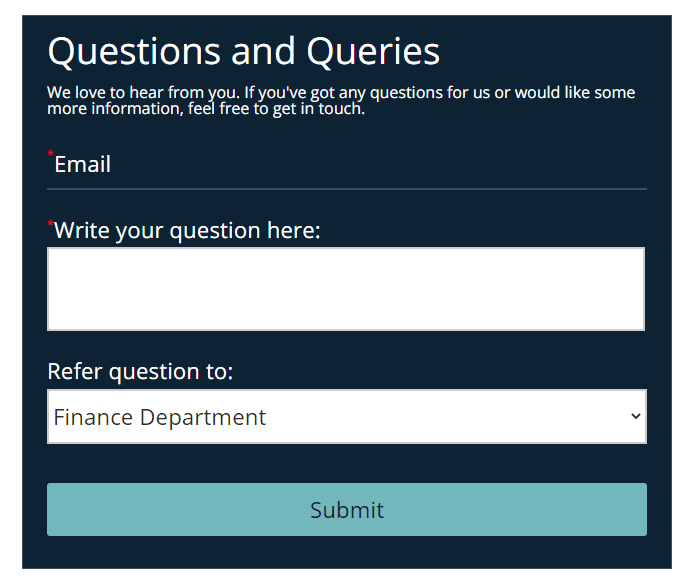Click the word Queries in the heading
The width and height of the screenshot is (684, 585).
click(373, 51)
